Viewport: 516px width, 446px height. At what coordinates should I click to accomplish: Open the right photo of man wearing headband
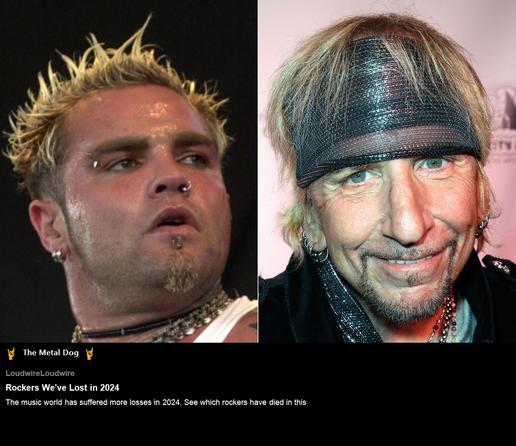coord(388,171)
